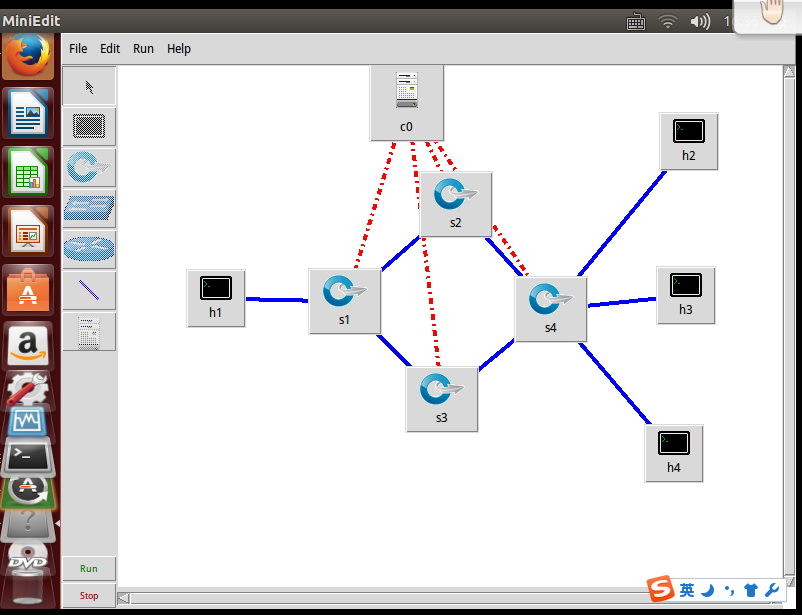This screenshot has width=802, height=615.
Task: Open the sound volume indicator
Action: click(x=700, y=21)
